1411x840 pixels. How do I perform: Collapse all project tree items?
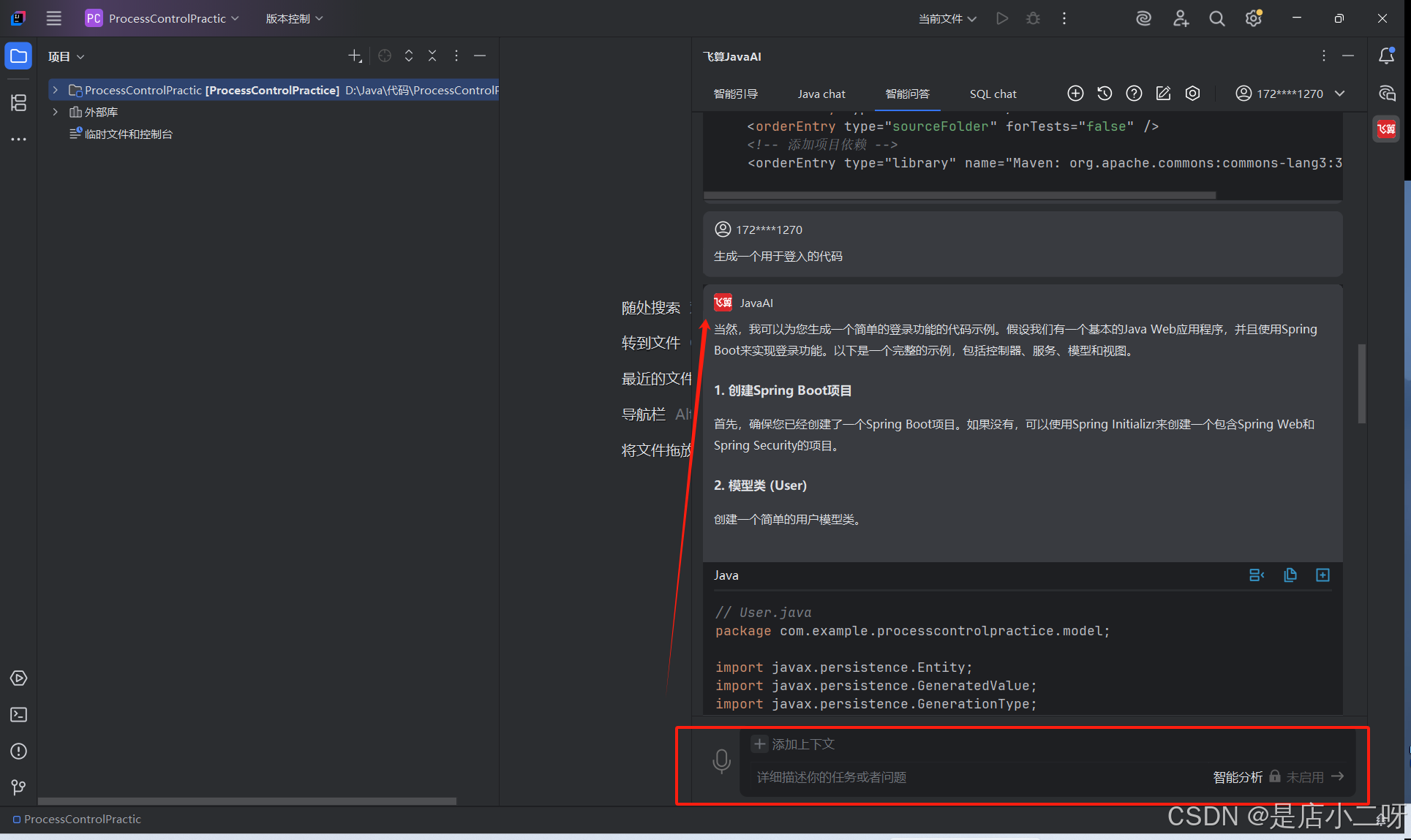[432, 56]
